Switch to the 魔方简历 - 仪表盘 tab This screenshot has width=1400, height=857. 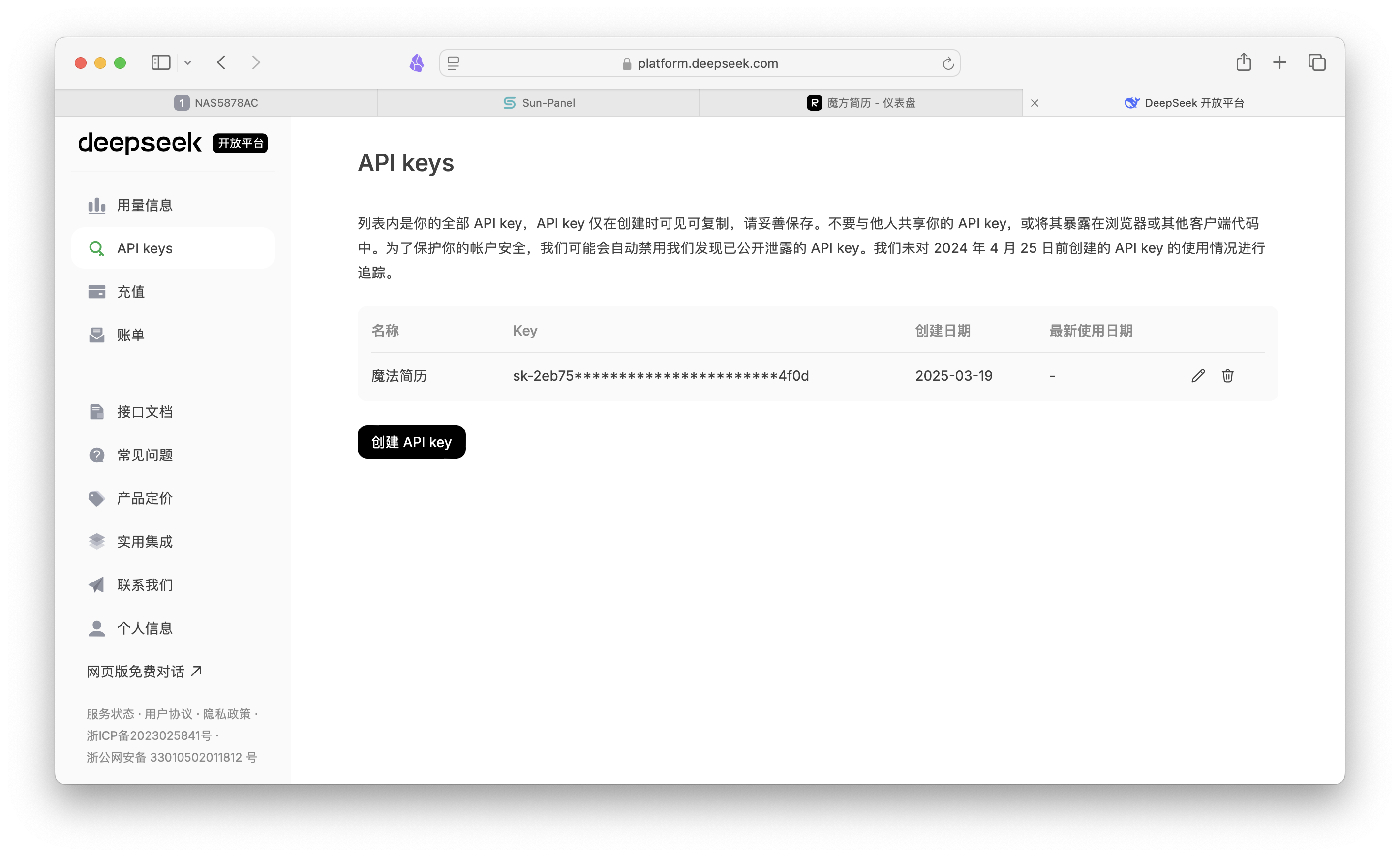click(x=861, y=103)
